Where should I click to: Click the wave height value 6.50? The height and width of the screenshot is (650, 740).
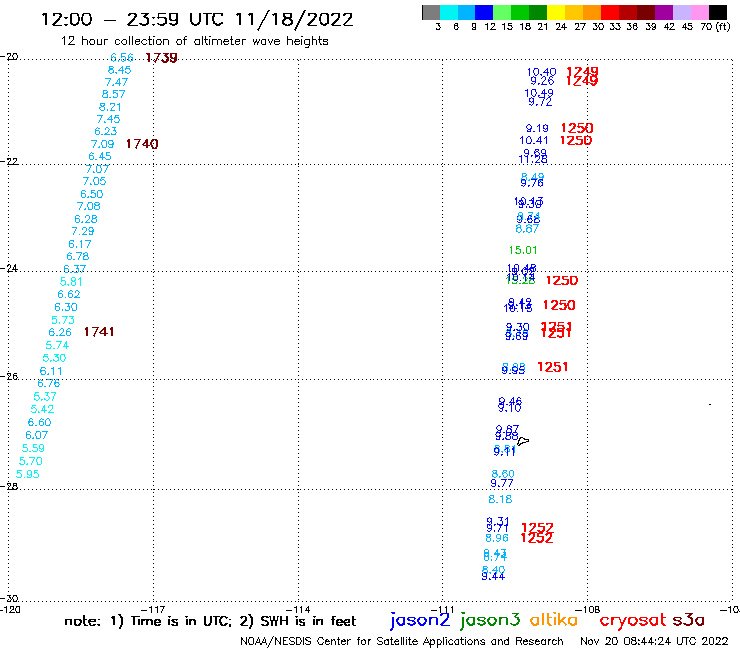tap(92, 194)
